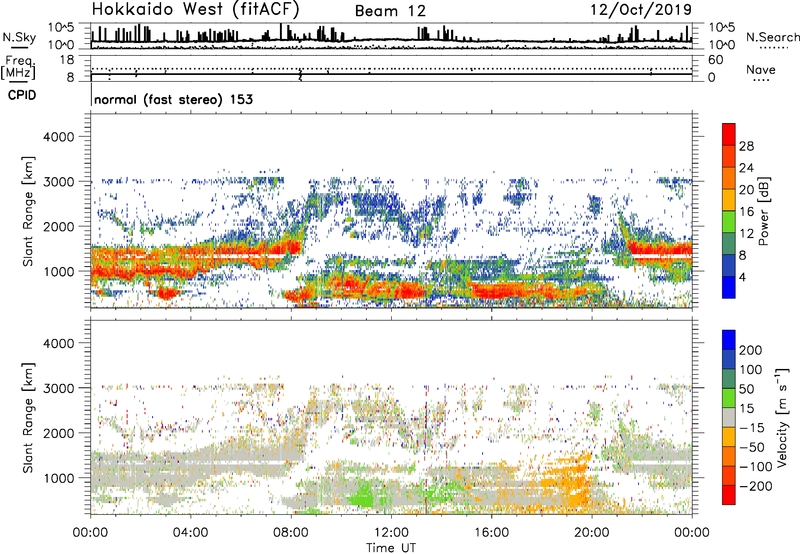Click the 'Freq. [MHz]' axis label
800x554 pixels.
(18, 68)
